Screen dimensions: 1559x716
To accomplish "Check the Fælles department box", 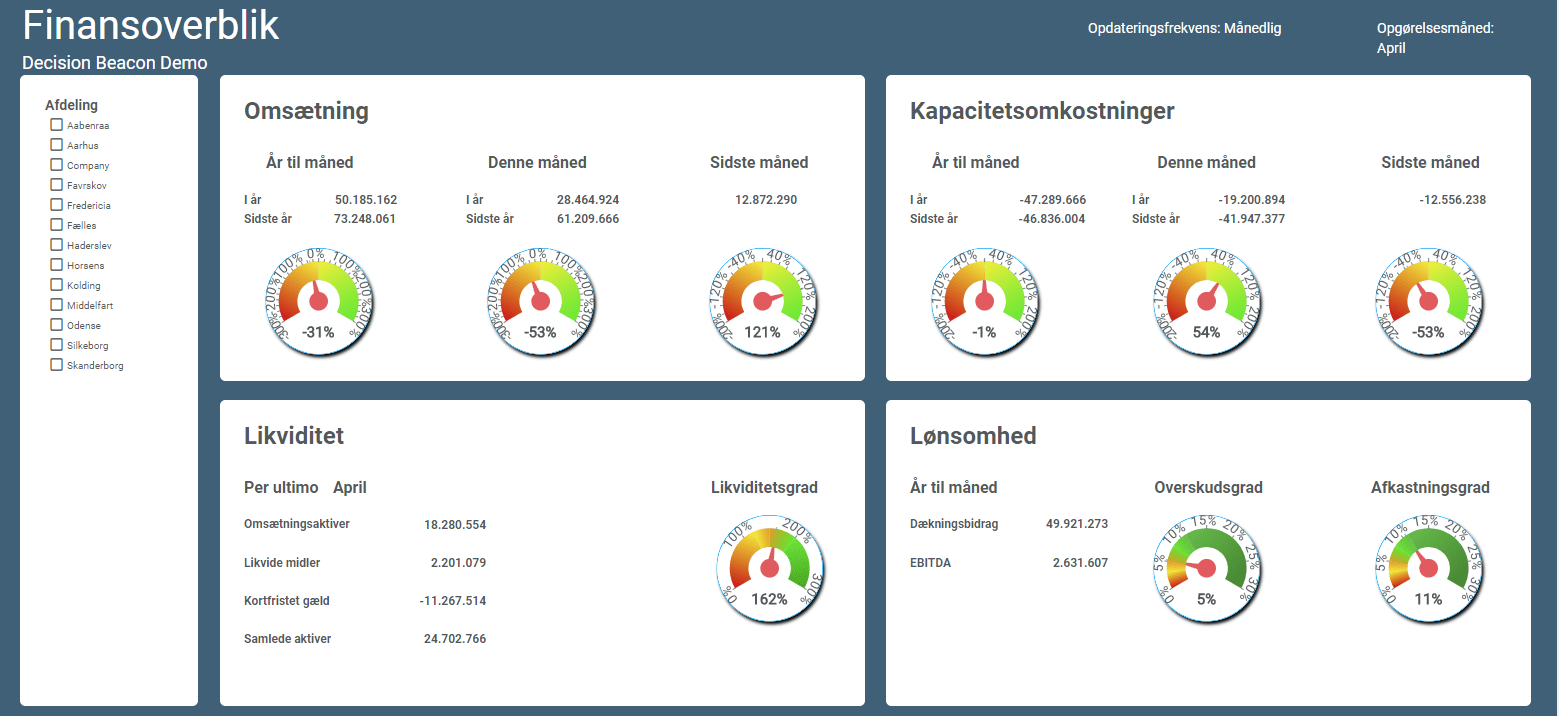I will (57, 225).
